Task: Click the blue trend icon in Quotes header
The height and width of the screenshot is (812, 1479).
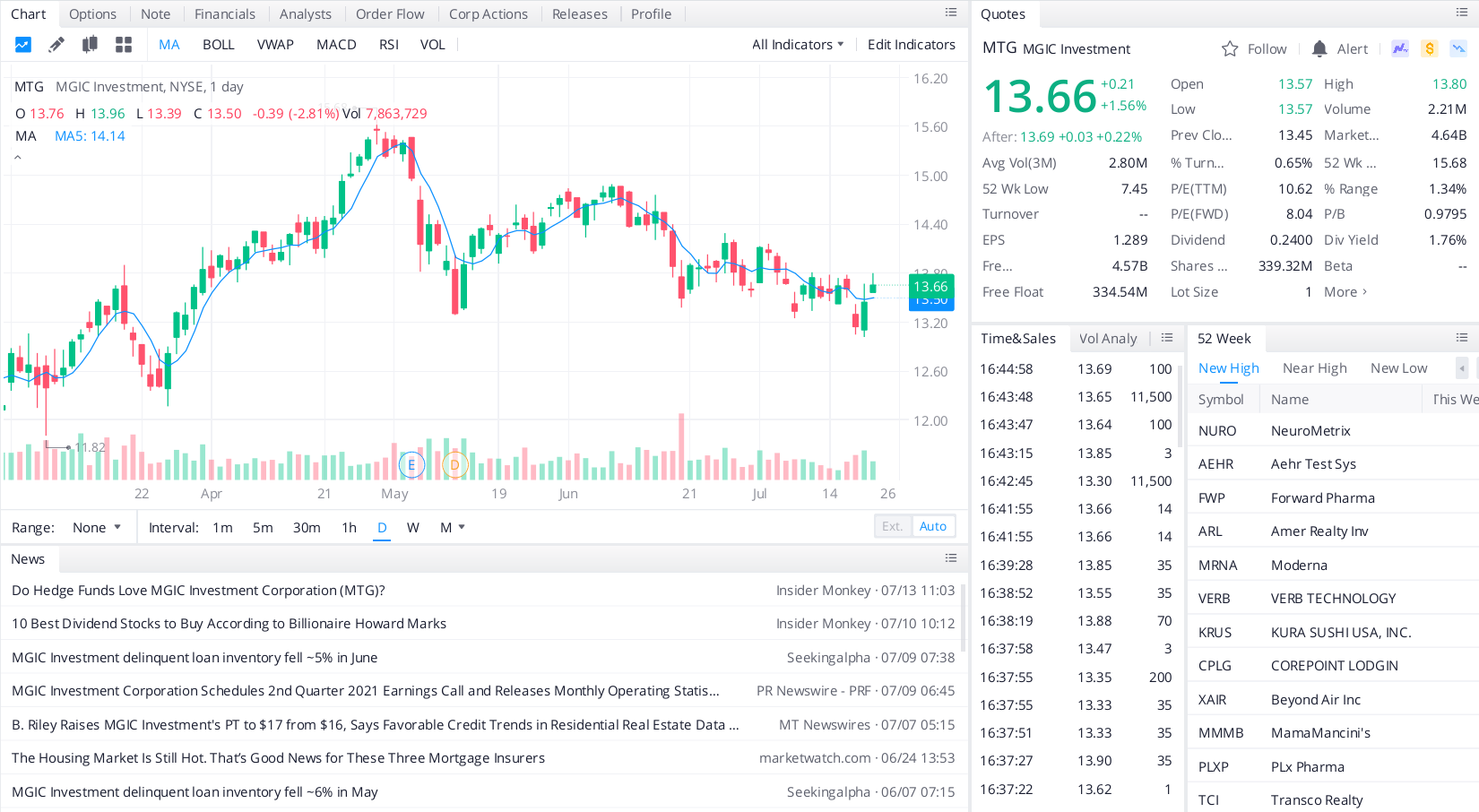Action: [x=1459, y=48]
